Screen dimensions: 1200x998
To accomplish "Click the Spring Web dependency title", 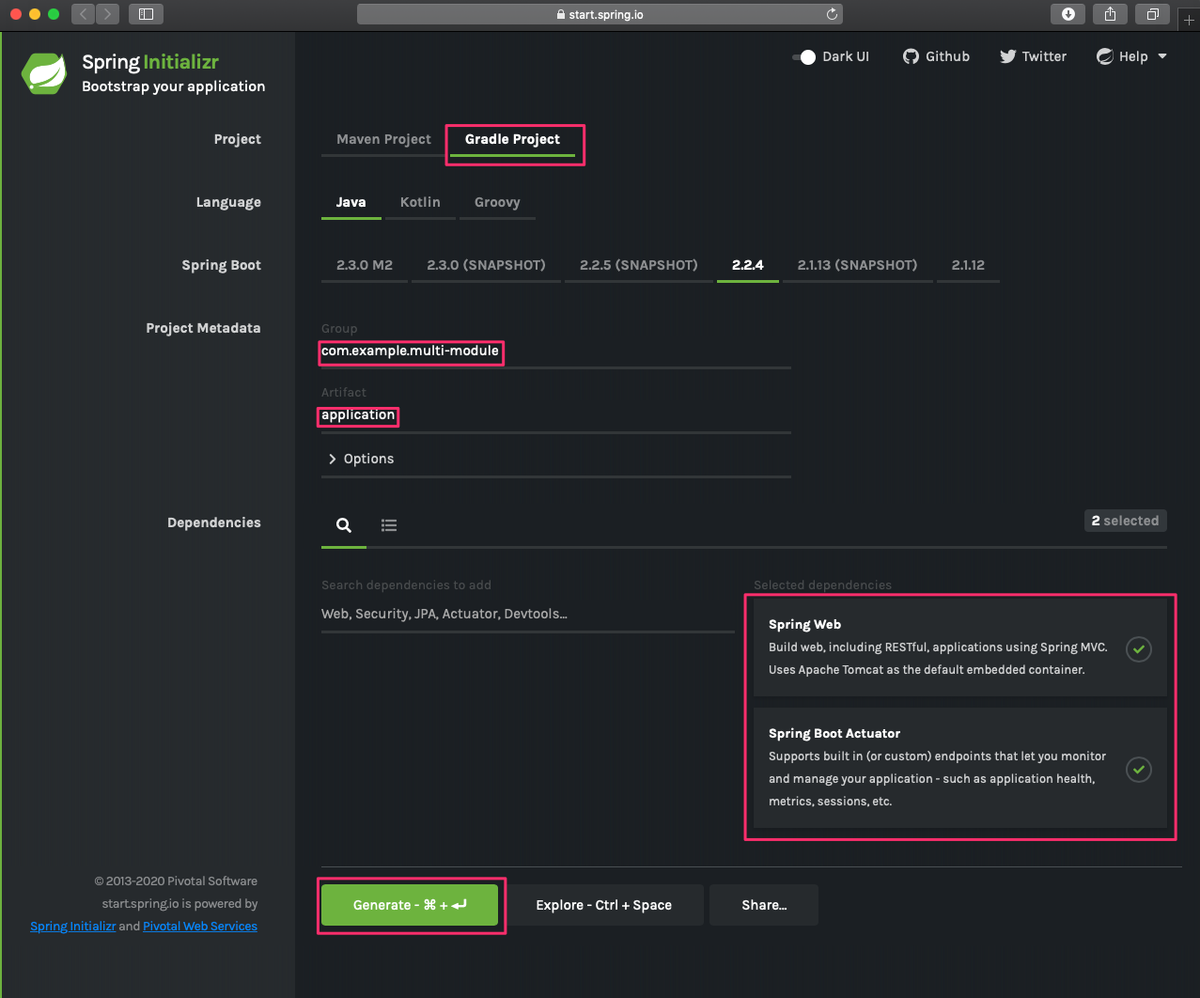I will [x=805, y=625].
